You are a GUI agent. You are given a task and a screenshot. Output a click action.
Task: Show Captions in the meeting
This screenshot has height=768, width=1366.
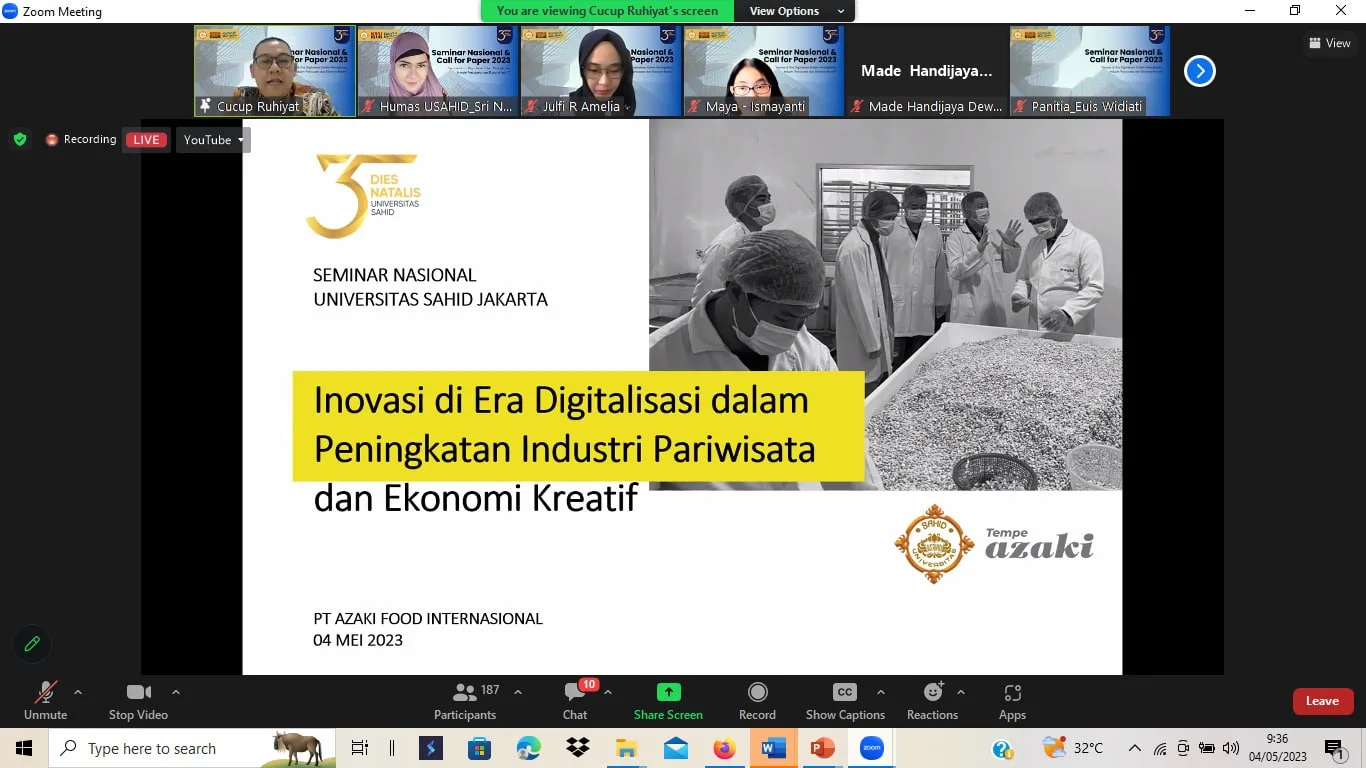tap(845, 701)
